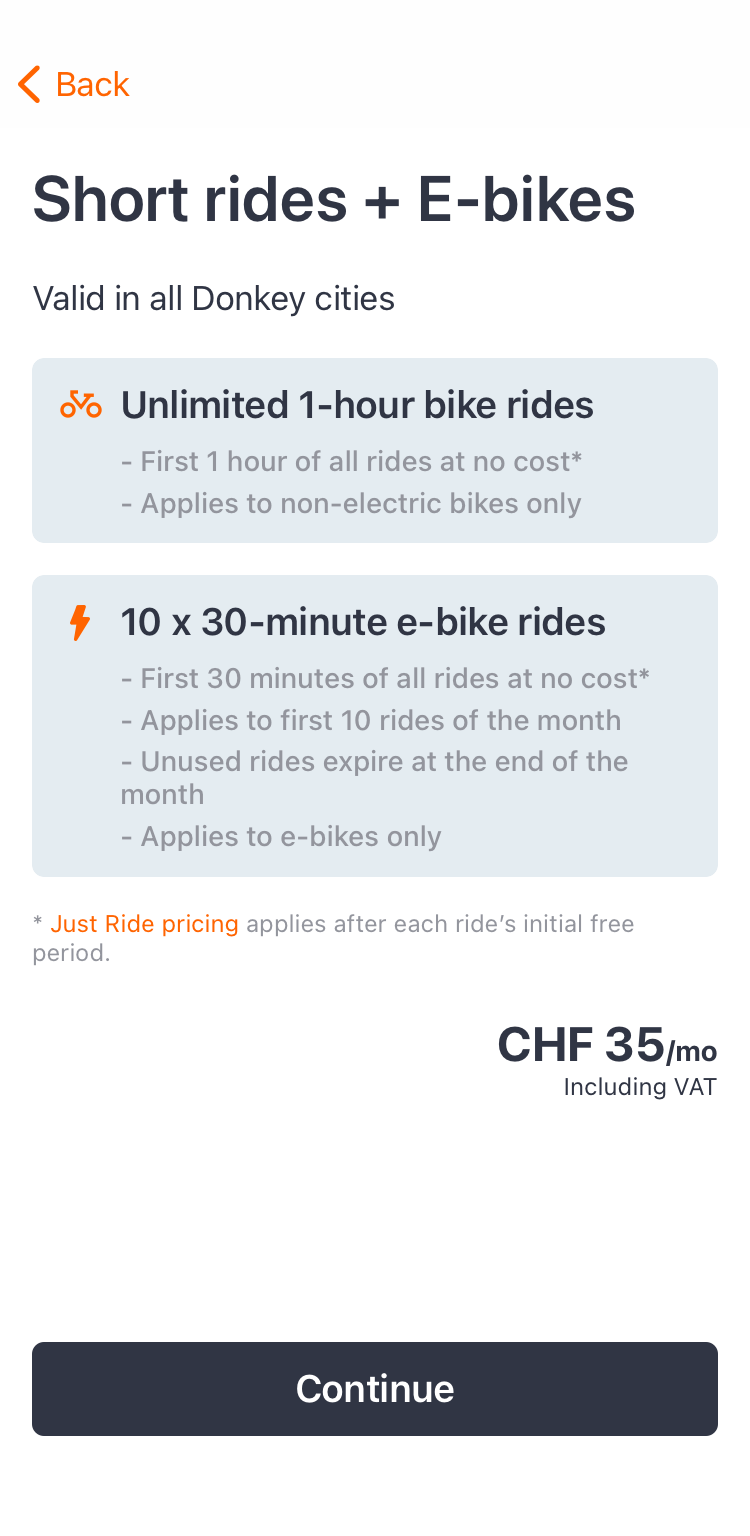Click "Applies to non-electric bikes only" text
Image resolution: width=750 pixels, height=1536 pixels.
point(351,503)
